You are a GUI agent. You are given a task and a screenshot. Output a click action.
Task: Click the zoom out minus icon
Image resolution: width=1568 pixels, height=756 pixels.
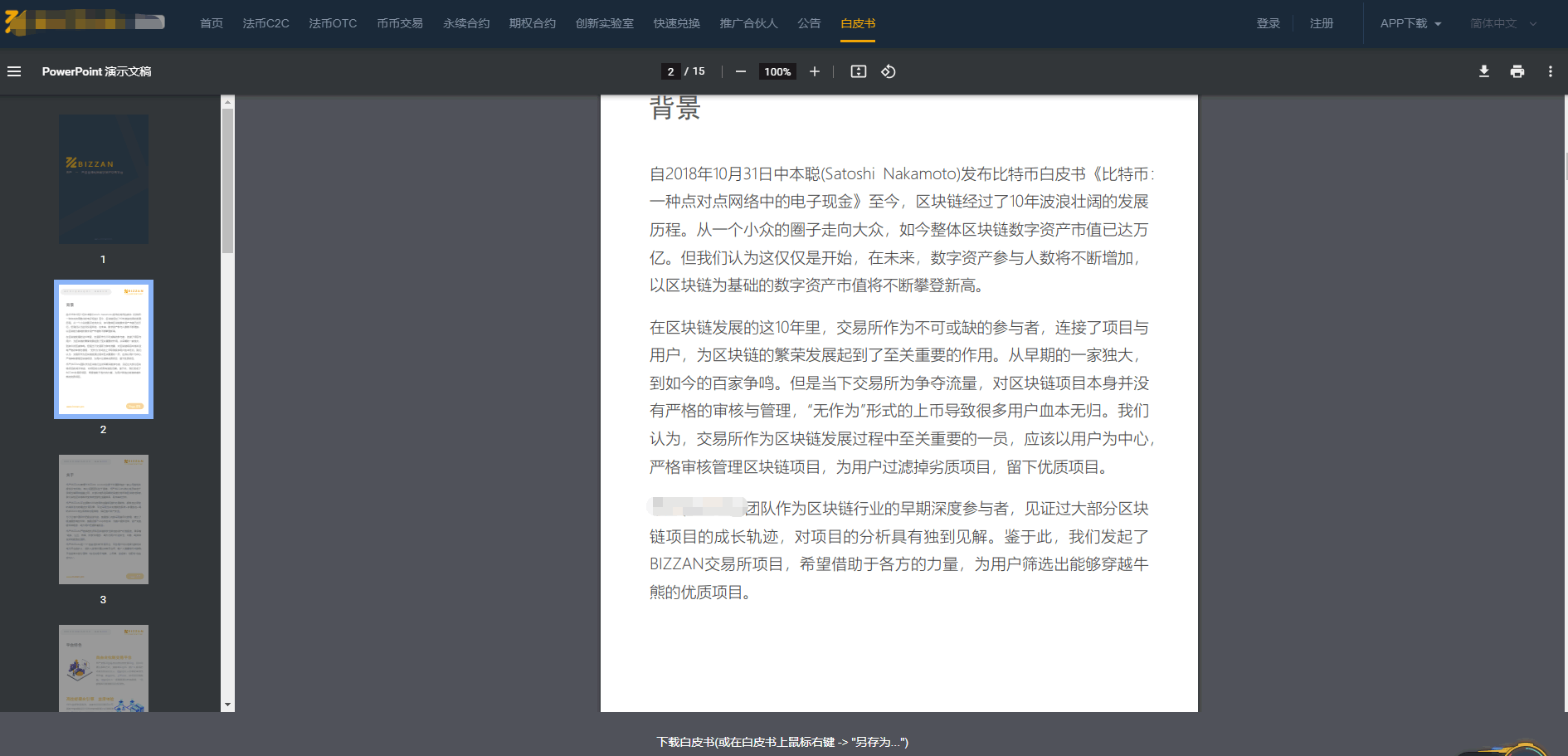pyautogui.click(x=741, y=71)
